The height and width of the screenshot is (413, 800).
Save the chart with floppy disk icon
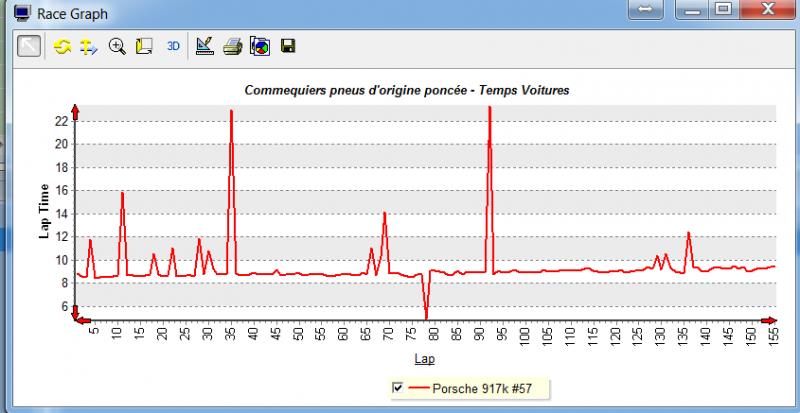click(x=287, y=46)
